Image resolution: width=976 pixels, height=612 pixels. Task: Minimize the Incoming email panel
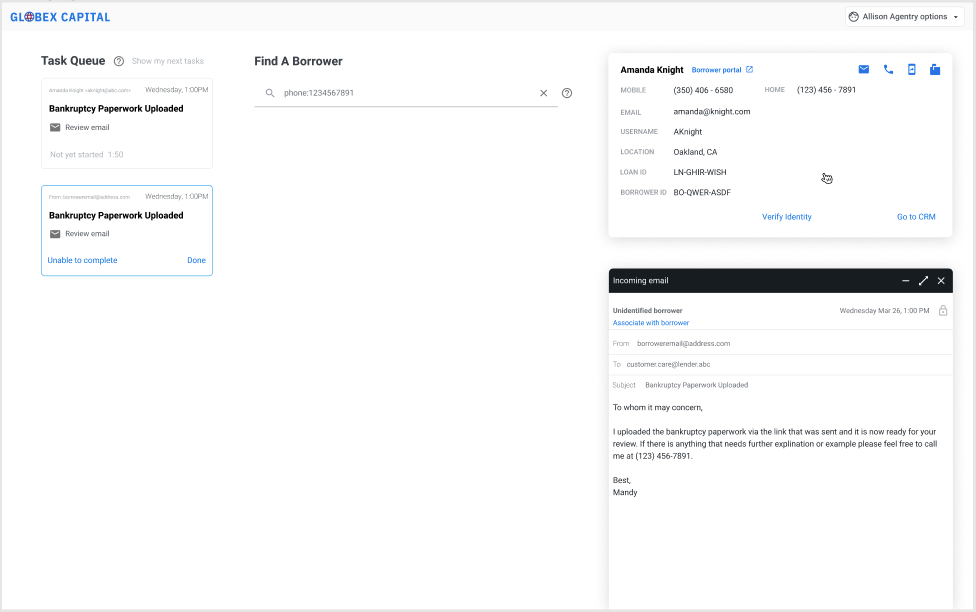point(905,281)
